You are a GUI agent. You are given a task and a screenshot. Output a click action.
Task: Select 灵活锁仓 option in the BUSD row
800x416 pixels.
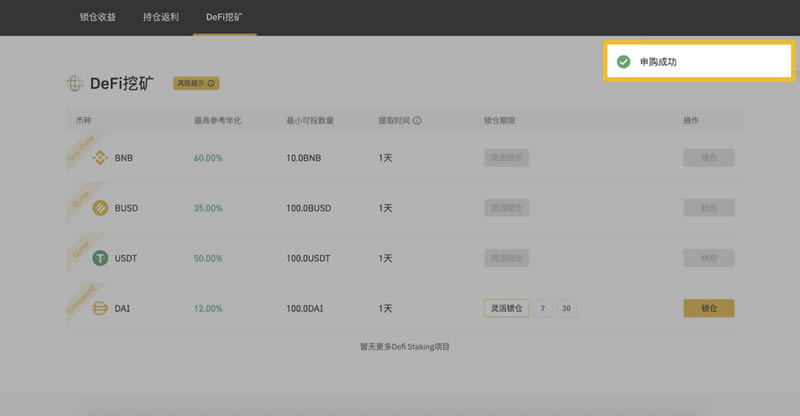pos(506,208)
